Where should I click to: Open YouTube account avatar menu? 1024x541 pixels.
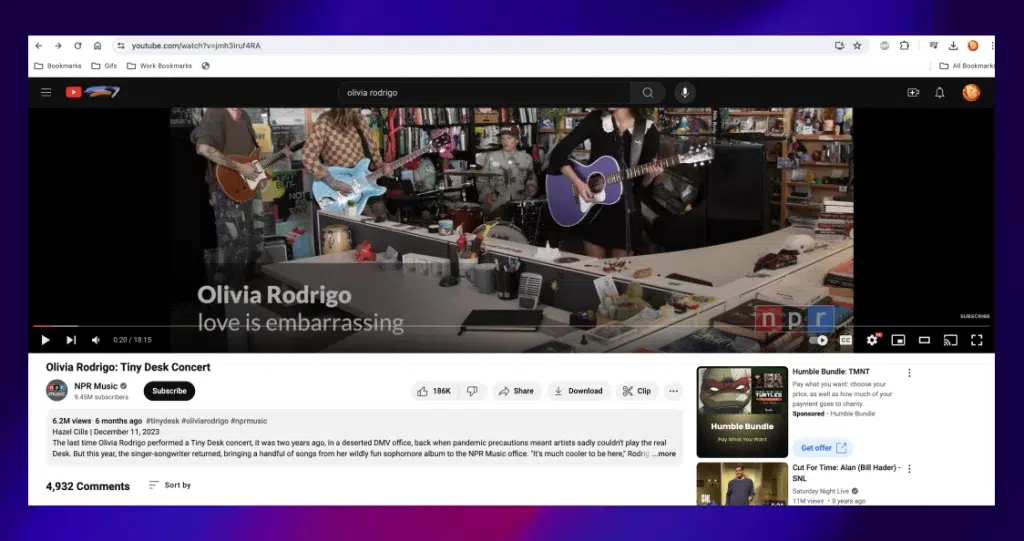point(971,93)
